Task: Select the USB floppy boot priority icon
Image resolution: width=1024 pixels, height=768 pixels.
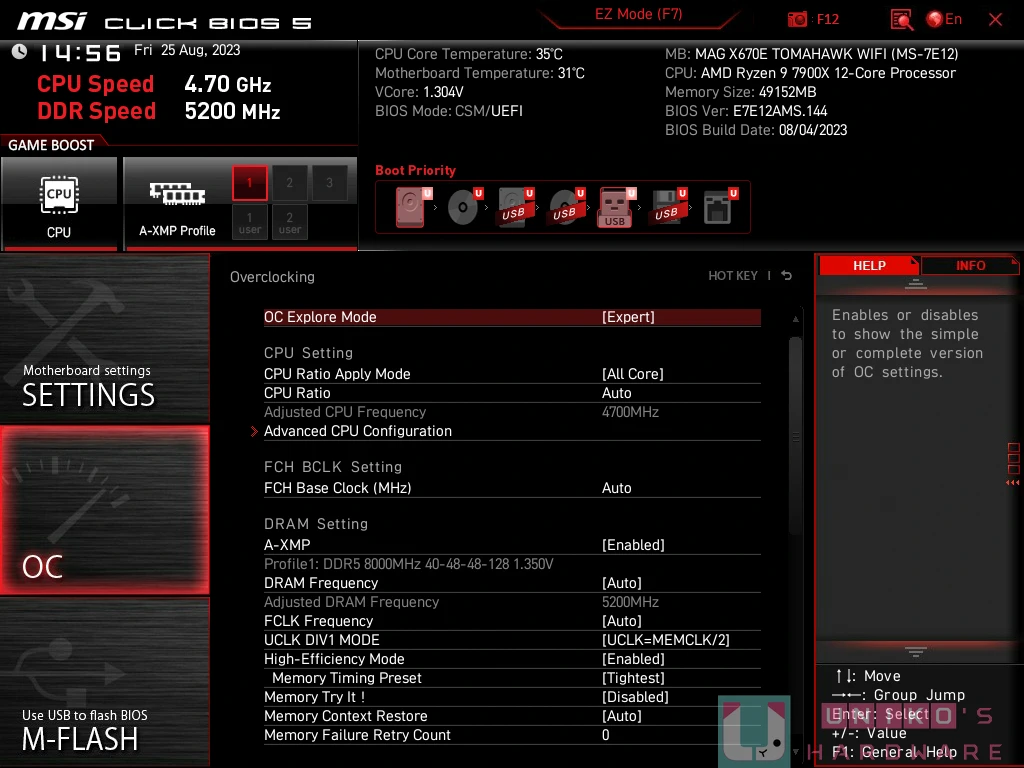Action: click(x=668, y=207)
